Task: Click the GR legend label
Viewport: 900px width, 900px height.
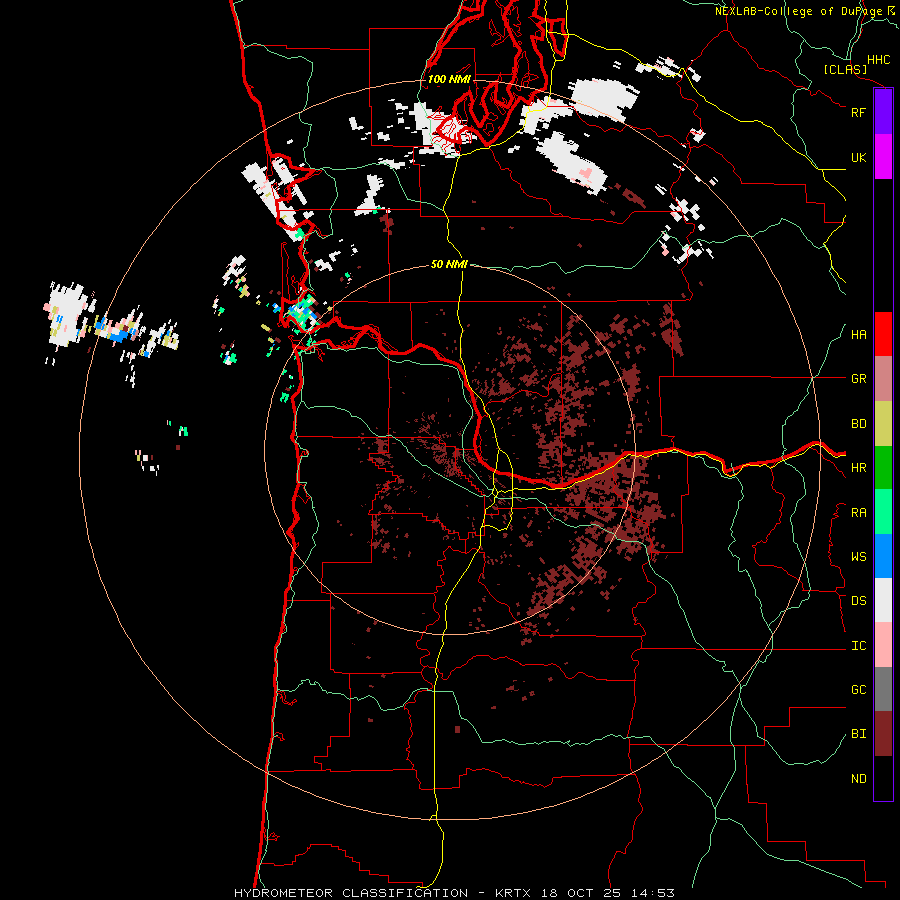Action: (858, 379)
